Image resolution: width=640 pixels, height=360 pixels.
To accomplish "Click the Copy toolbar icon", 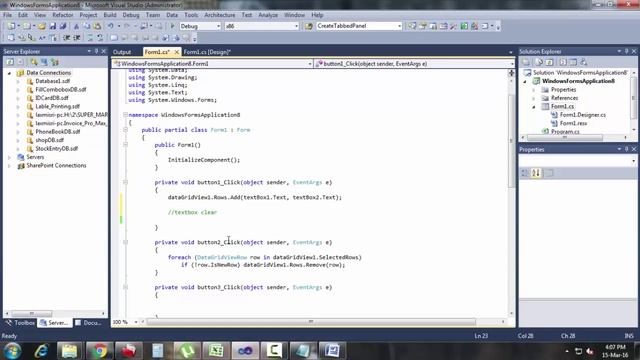I will (87, 26).
